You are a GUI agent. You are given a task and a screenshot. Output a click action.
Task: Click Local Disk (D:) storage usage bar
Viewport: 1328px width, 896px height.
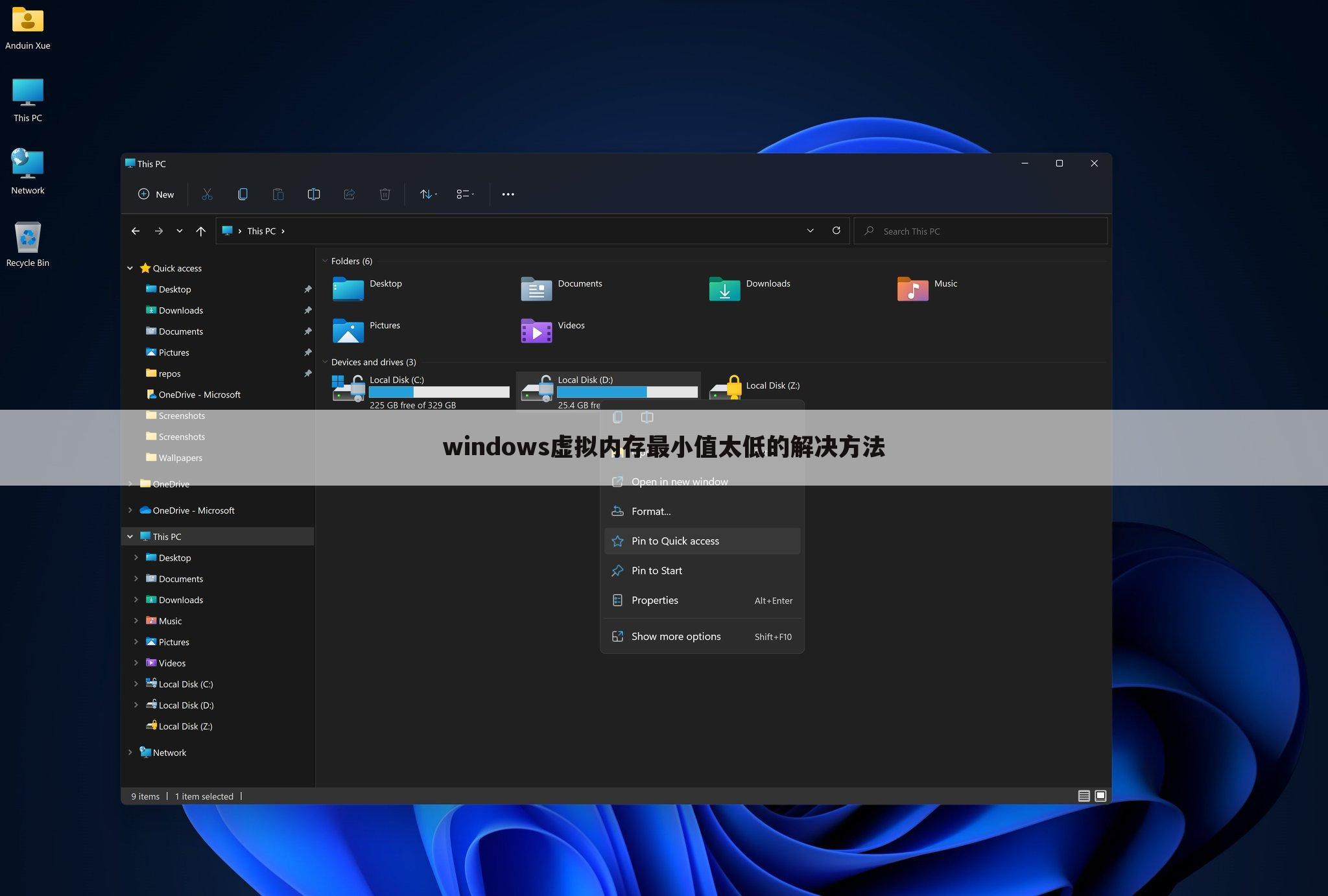[x=627, y=392]
